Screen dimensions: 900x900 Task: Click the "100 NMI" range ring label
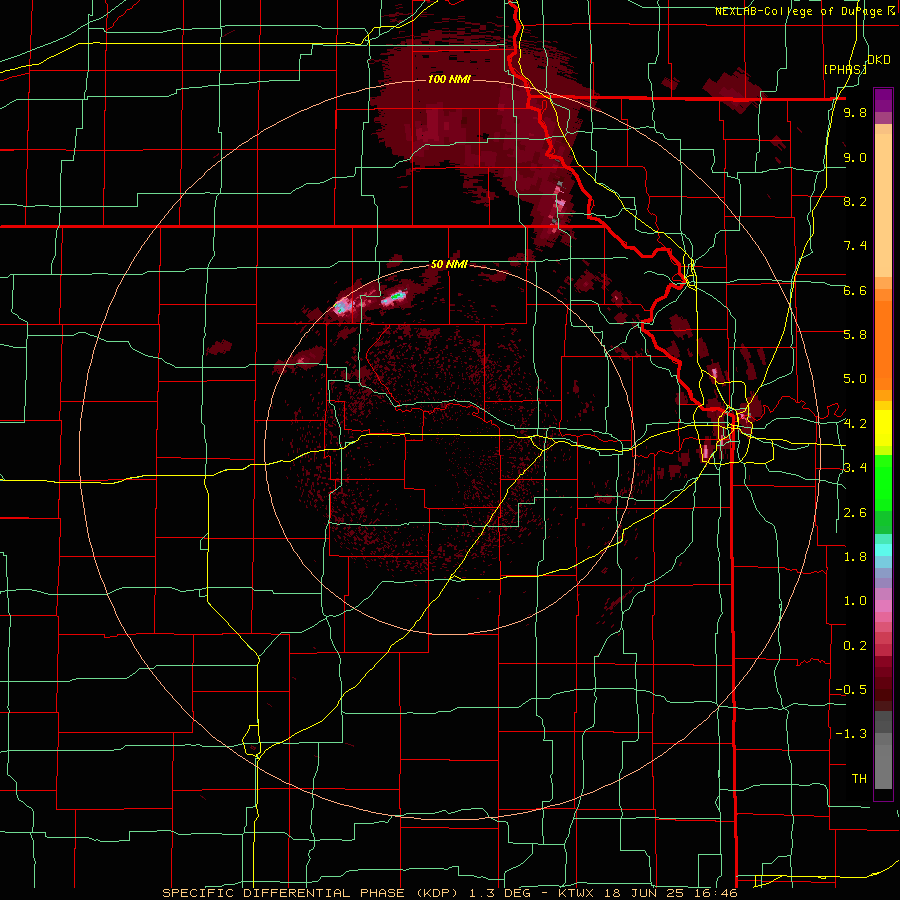pos(449,79)
